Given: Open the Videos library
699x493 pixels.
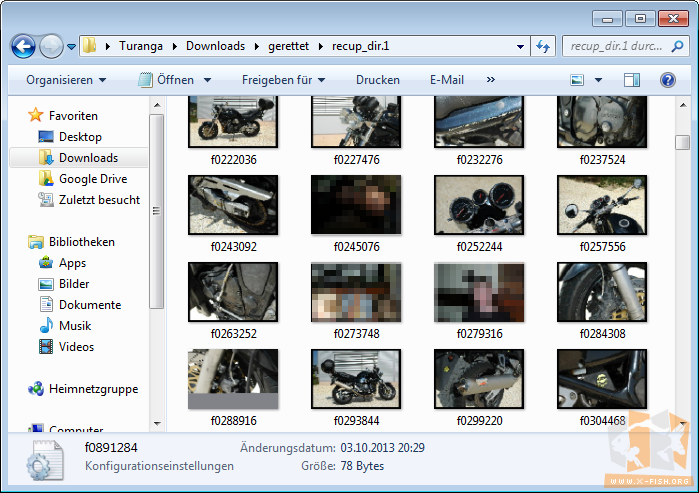Looking at the screenshot, I should tap(66, 347).
